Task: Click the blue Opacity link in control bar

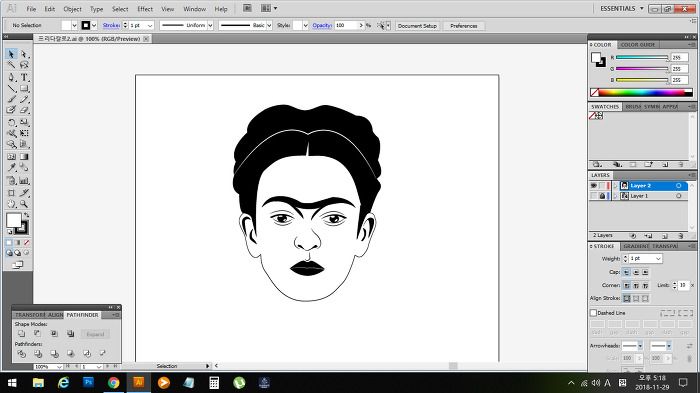Action: click(x=322, y=25)
